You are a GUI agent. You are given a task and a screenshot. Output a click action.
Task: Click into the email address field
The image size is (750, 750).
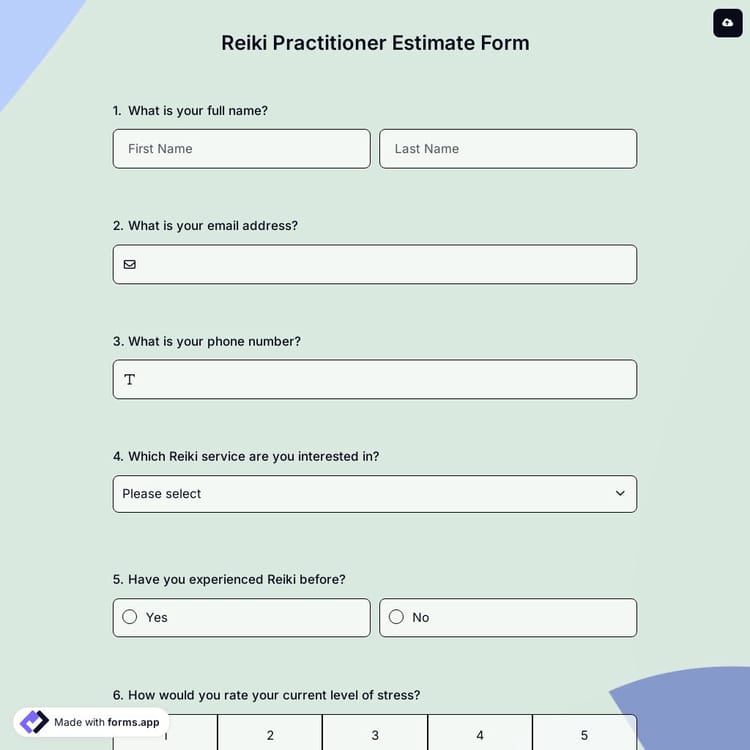(385, 265)
